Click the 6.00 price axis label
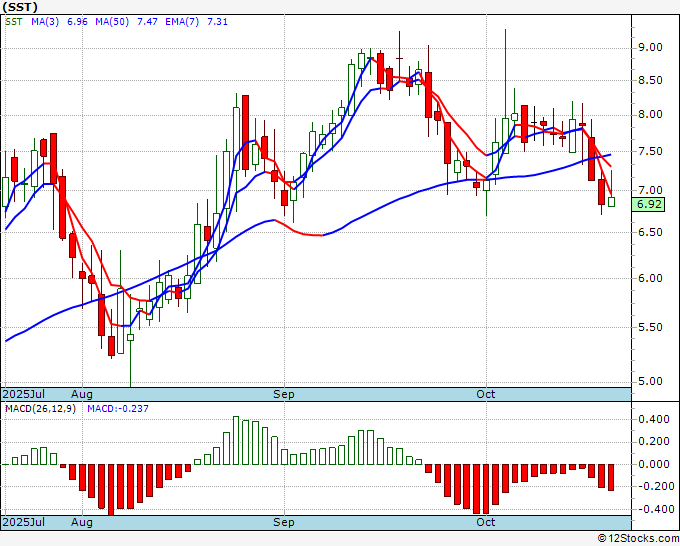 650,278
